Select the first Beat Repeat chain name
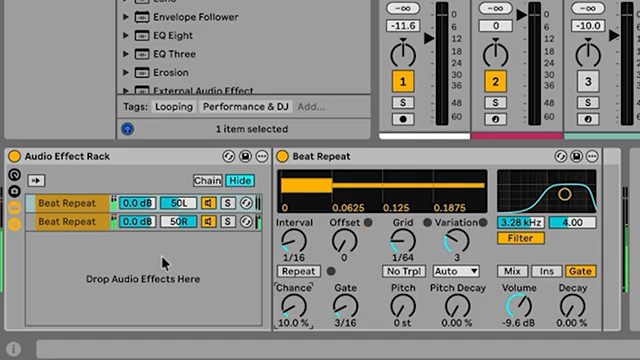Viewport: 640px width, 360px height. click(67, 203)
